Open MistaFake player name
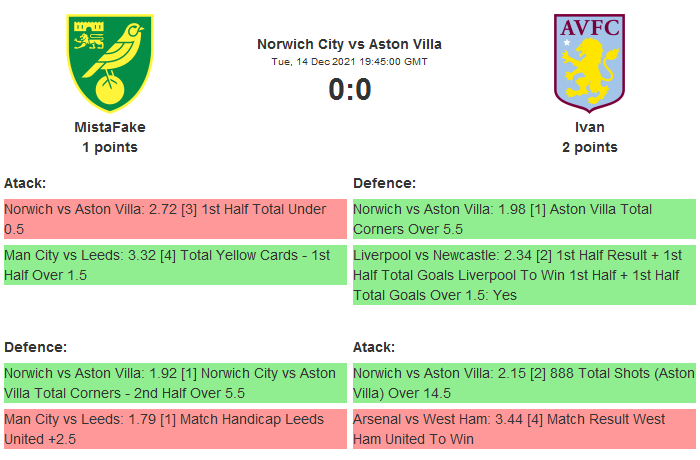The image size is (700, 460). pyautogui.click(x=110, y=127)
